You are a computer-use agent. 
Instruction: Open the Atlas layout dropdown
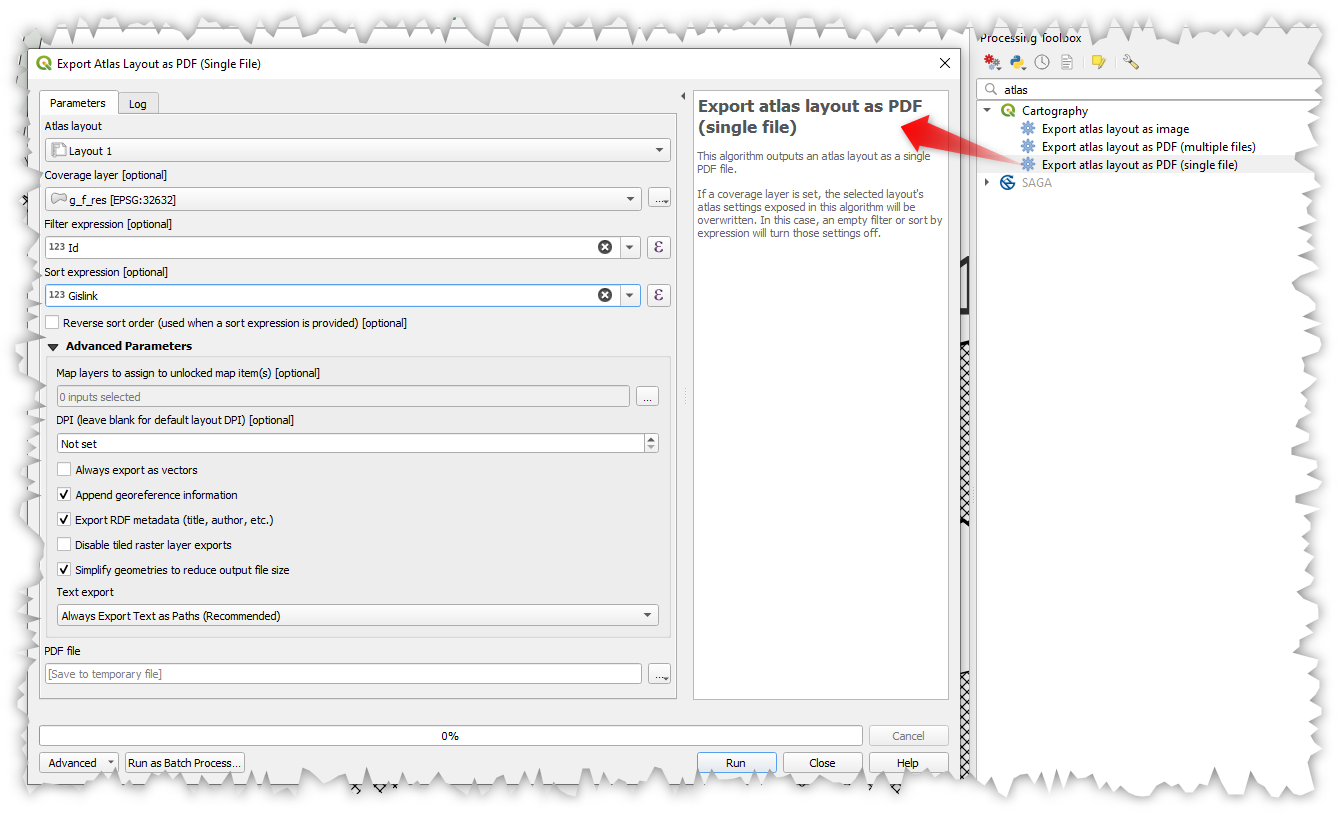pyautogui.click(x=357, y=151)
